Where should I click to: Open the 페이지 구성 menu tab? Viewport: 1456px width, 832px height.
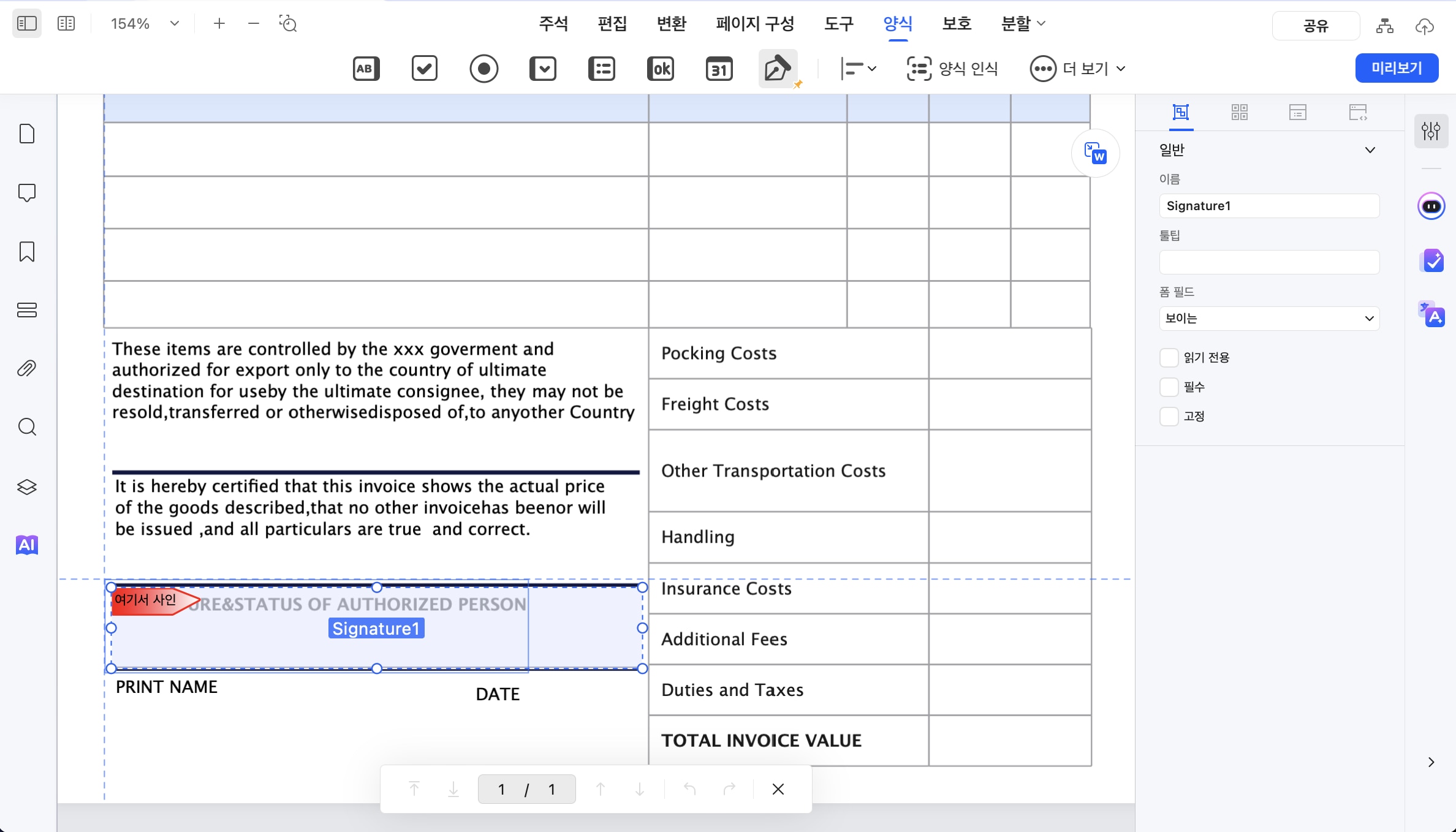point(755,24)
